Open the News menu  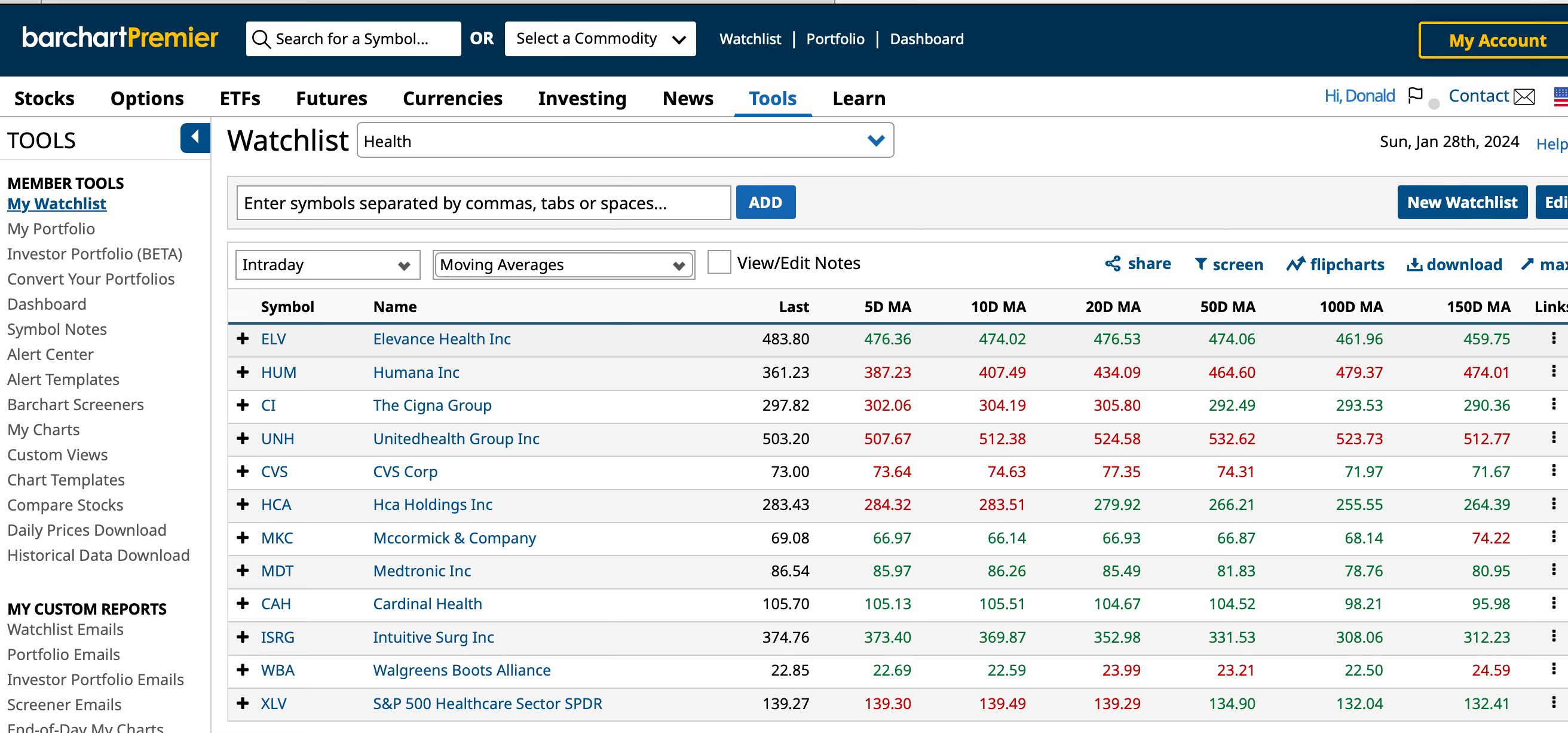click(687, 98)
